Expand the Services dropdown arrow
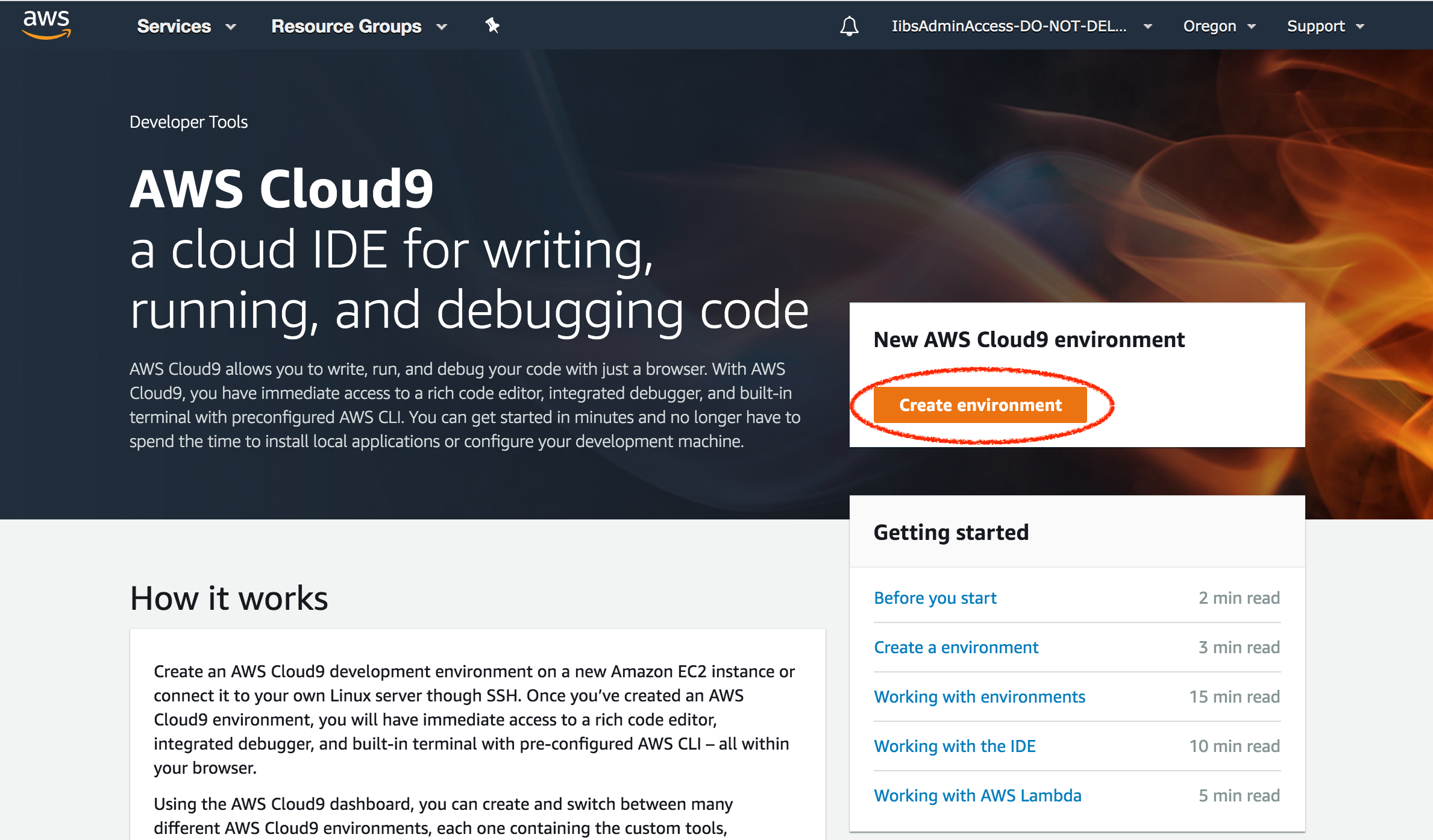Image resolution: width=1433 pixels, height=840 pixels. click(x=231, y=27)
